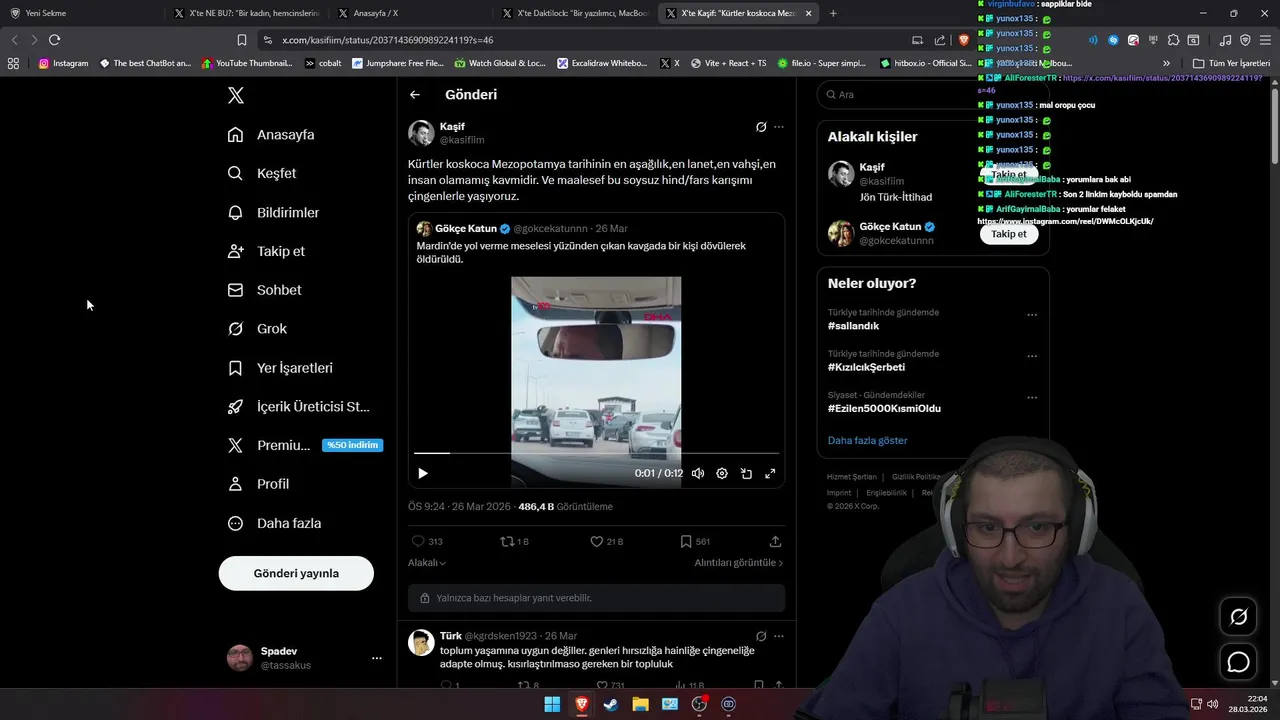Screen dimensions: 1280x720
Task: Click the Ara search field
Action: coord(896,94)
